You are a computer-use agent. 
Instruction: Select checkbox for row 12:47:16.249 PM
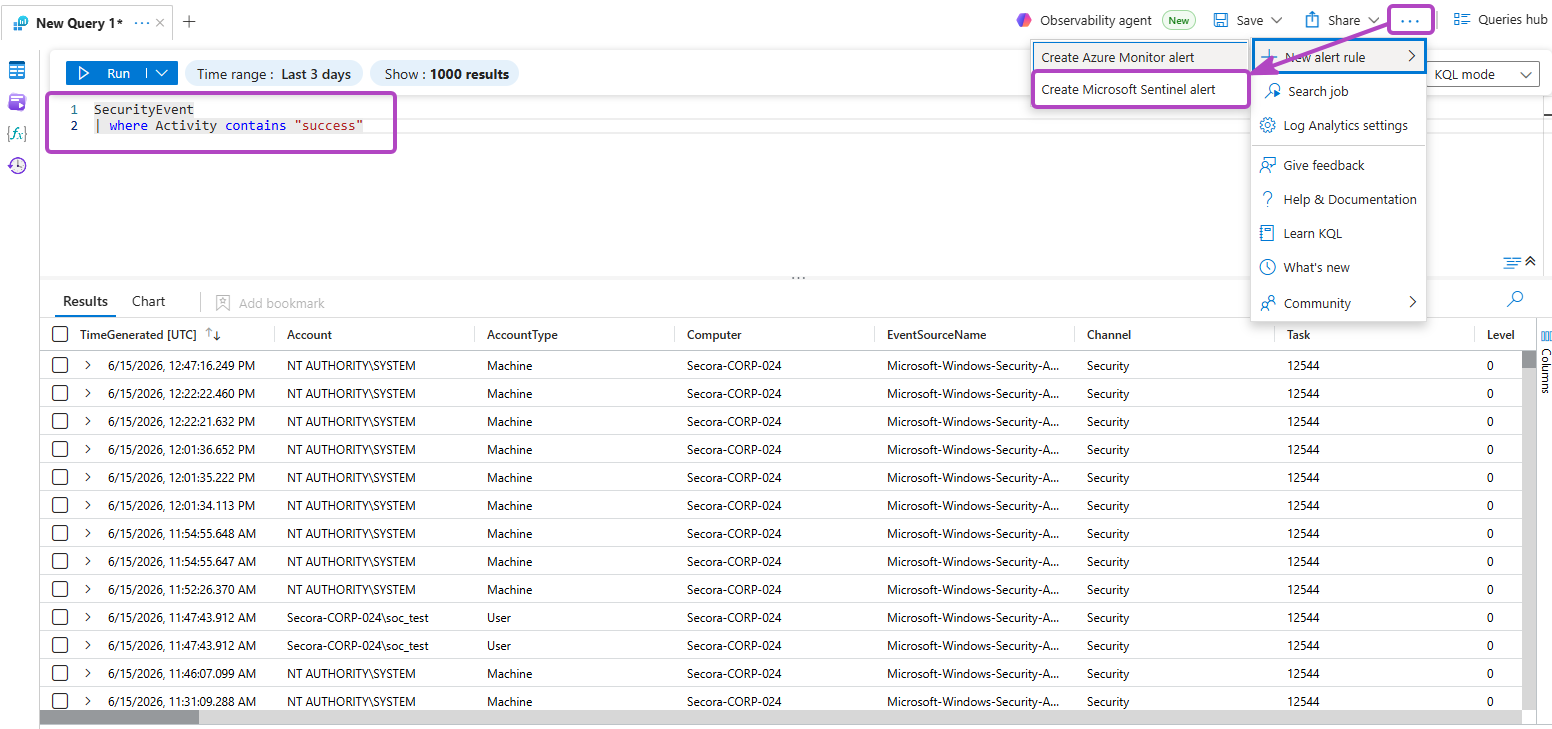[60, 366]
